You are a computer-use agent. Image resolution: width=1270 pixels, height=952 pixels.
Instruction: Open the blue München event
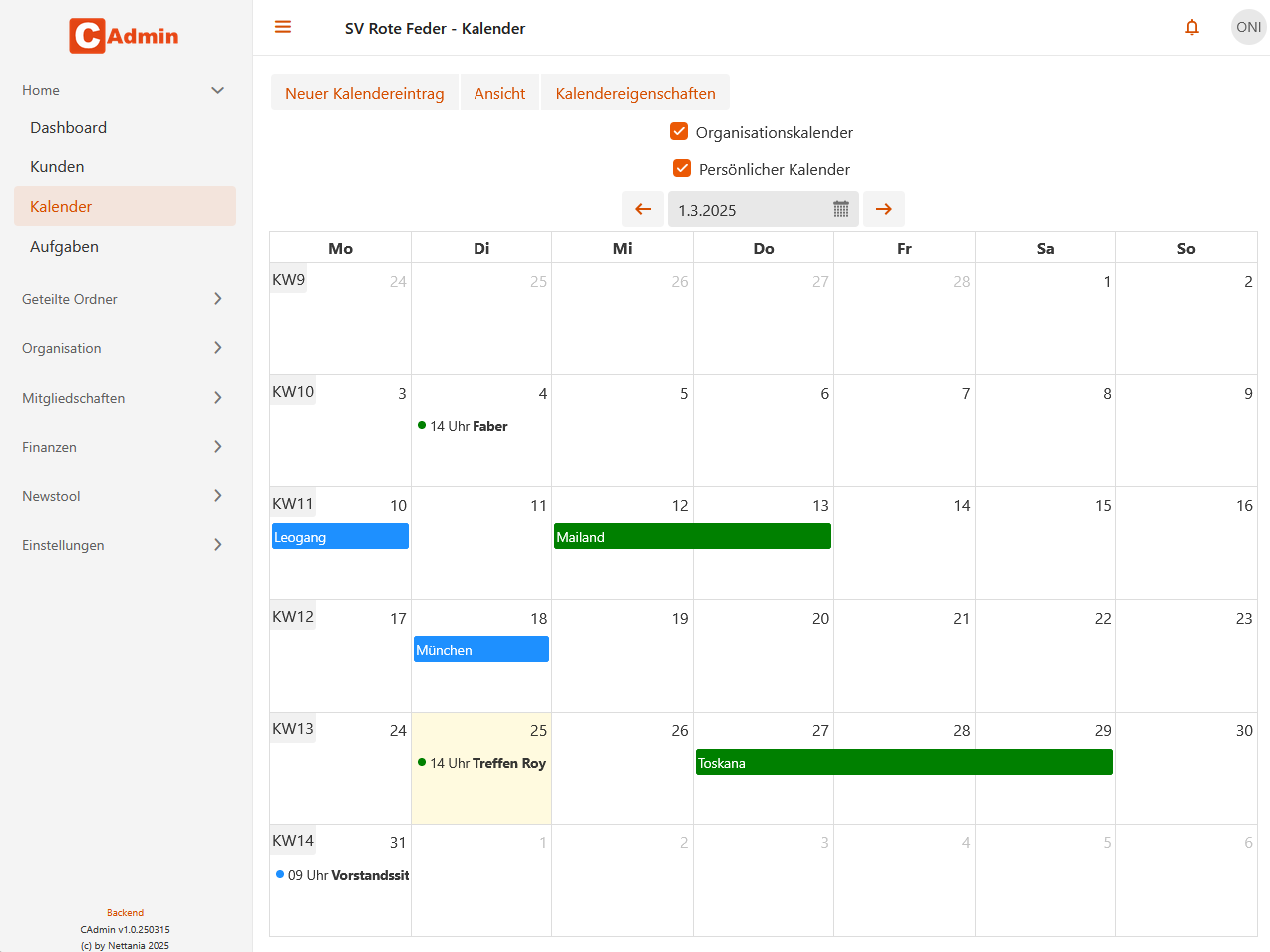481,649
